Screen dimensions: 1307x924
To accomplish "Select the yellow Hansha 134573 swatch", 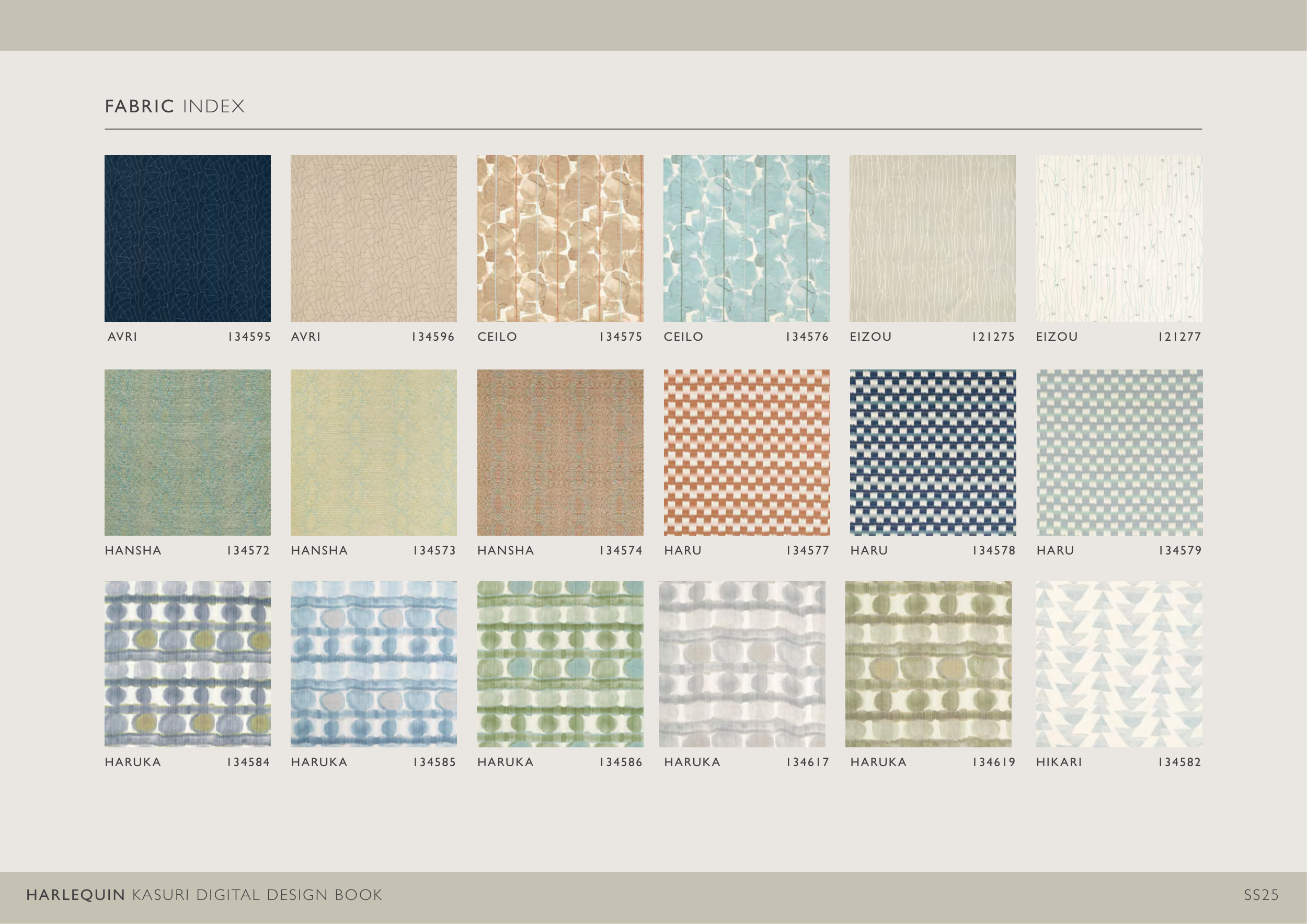I will [x=373, y=452].
